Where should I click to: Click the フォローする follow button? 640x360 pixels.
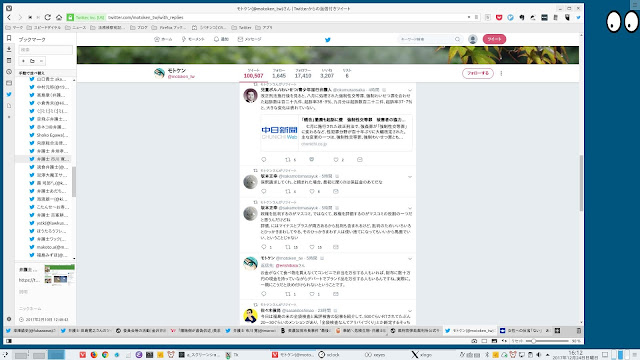coord(478,73)
